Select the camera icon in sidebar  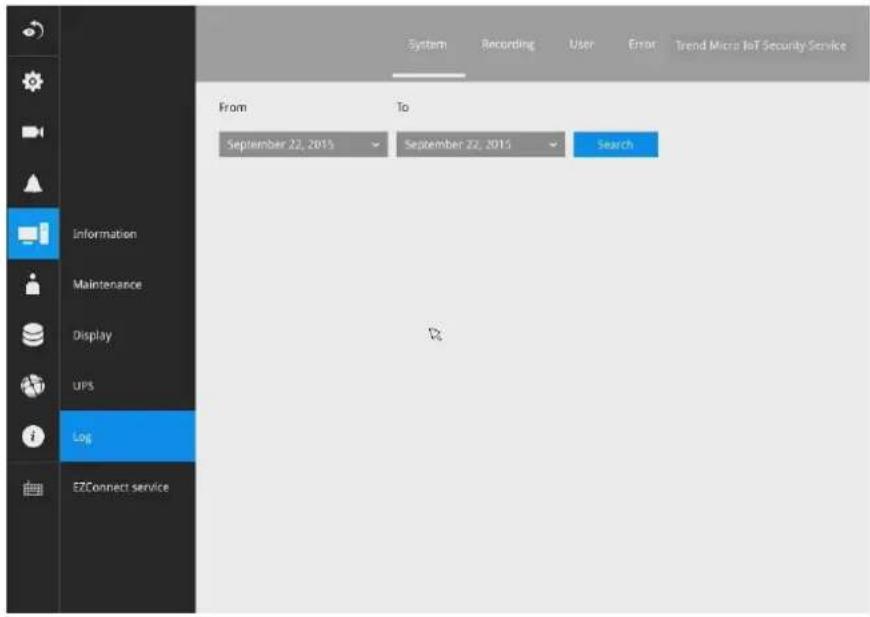[33, 132]
